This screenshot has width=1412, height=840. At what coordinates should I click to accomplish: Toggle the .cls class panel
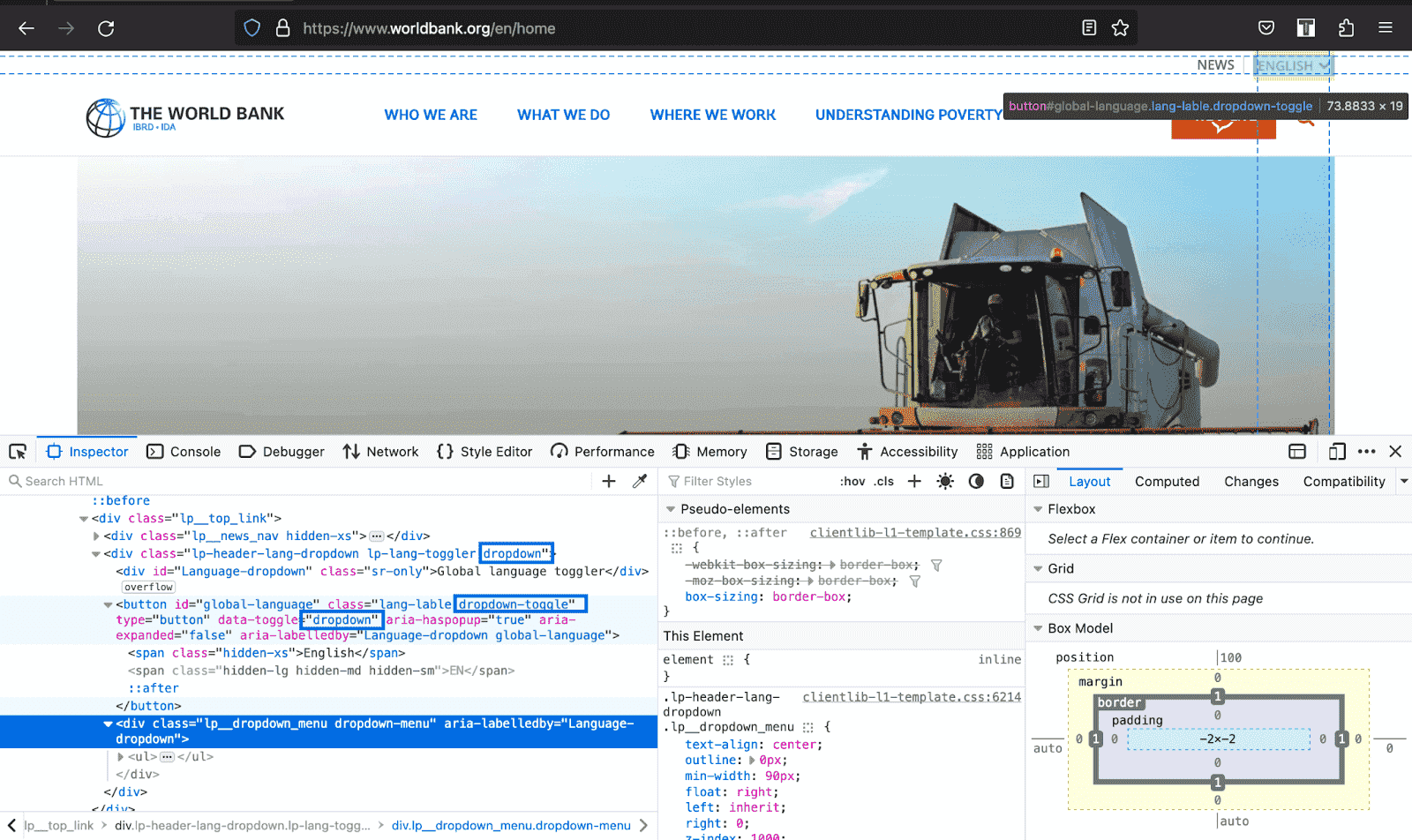pos(883,481)
